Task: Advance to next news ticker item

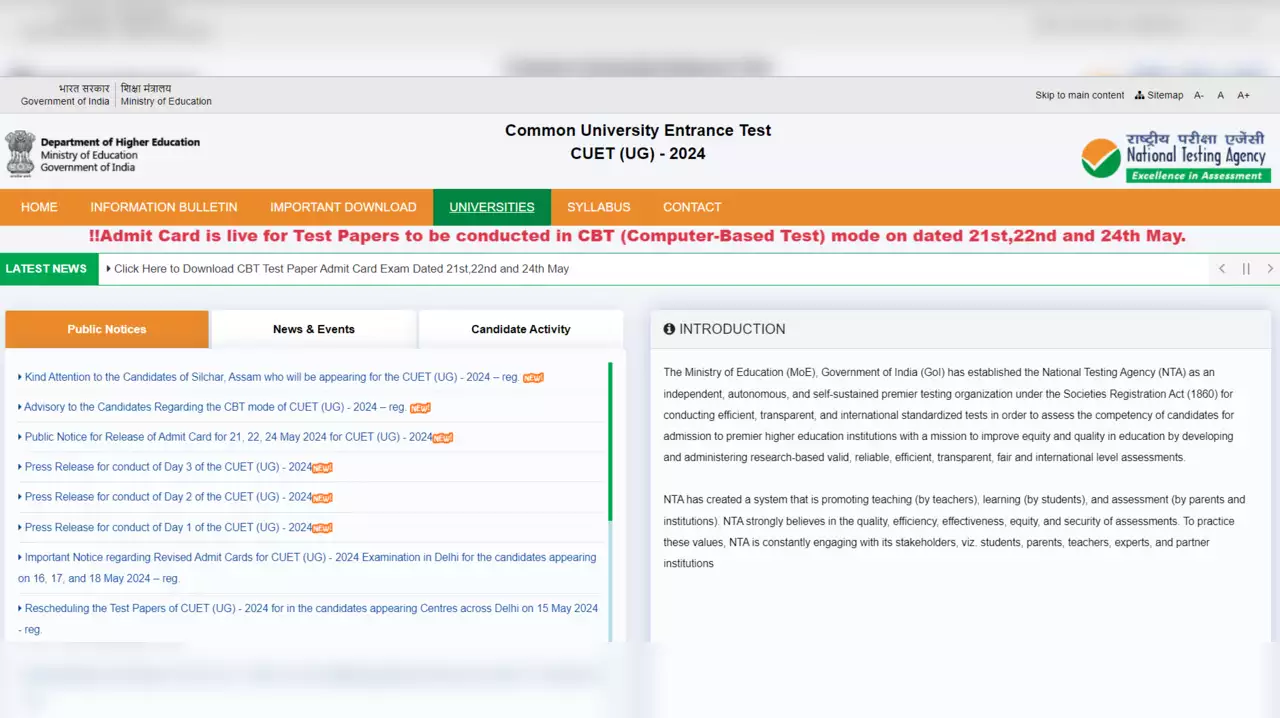Action: pos(1270,269)
